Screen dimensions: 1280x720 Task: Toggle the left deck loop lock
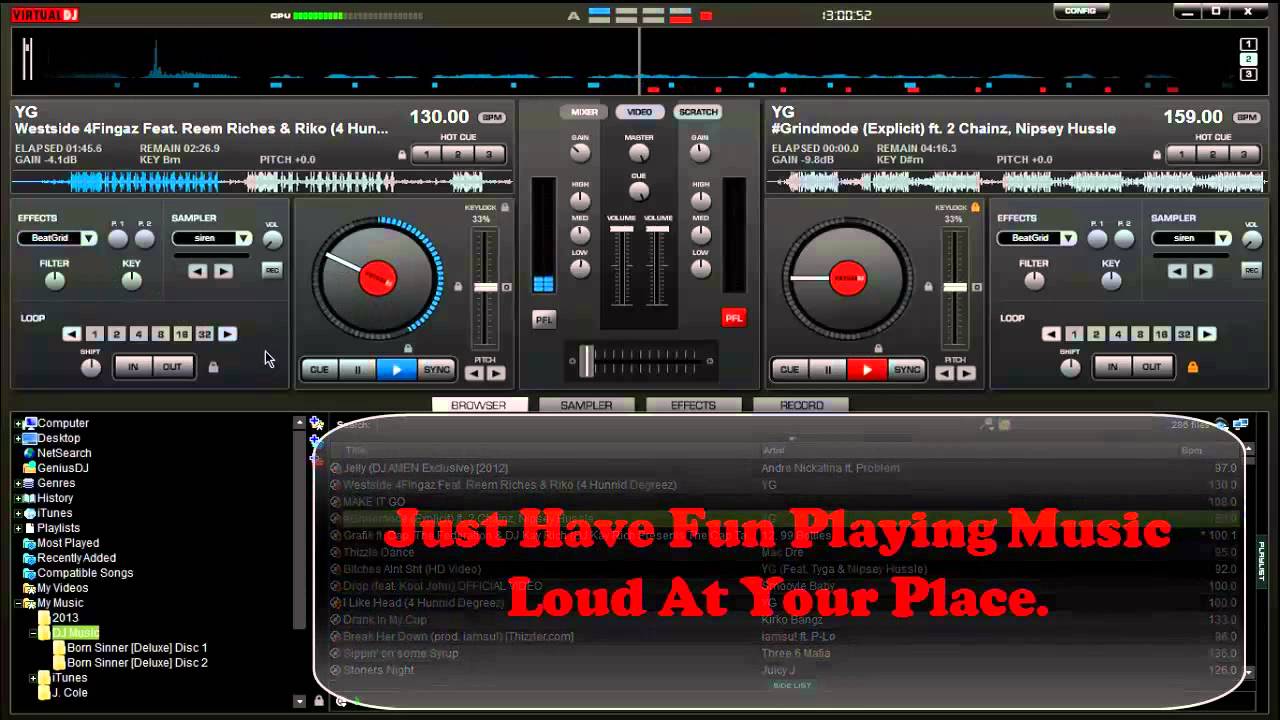click(213, 367)
